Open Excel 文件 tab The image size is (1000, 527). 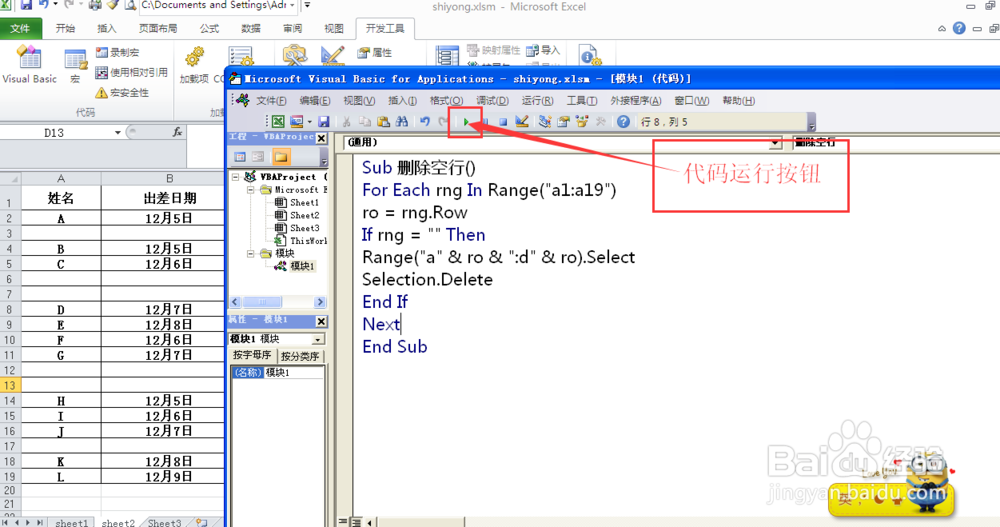tap(20, 28)
